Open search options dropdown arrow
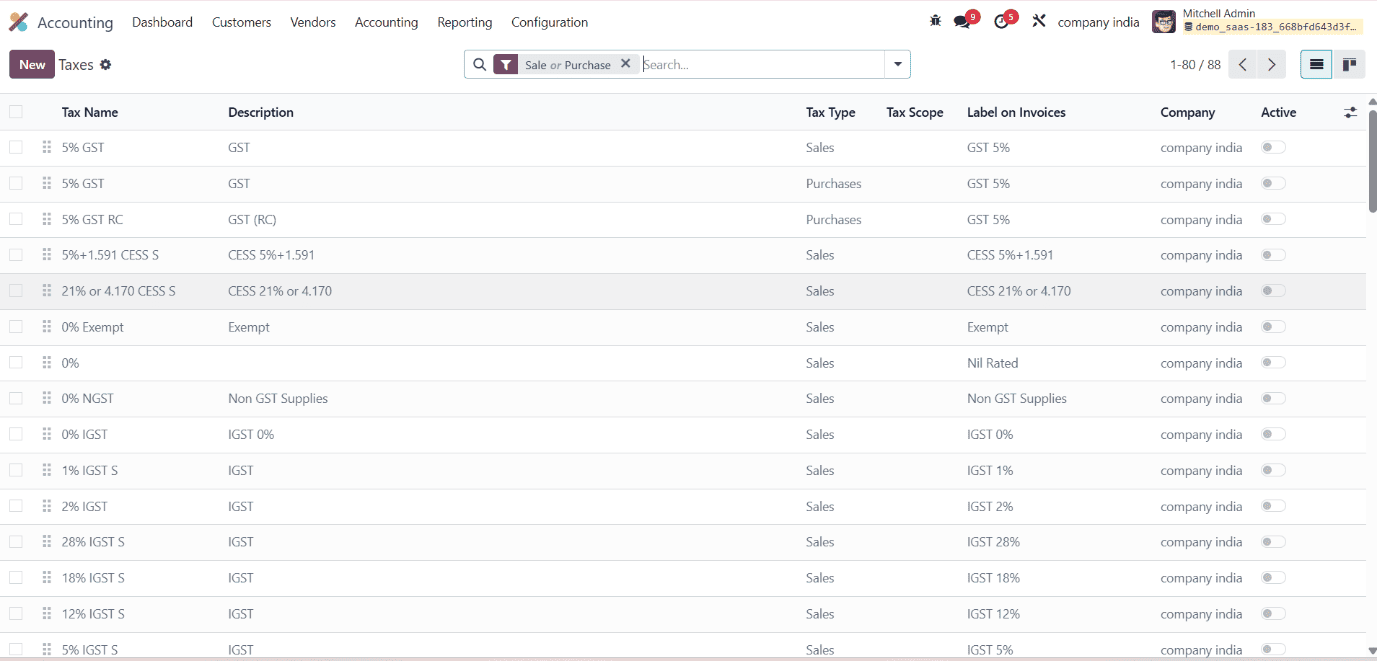Viewport: 1377px width, 661px height. pos(897,64)
